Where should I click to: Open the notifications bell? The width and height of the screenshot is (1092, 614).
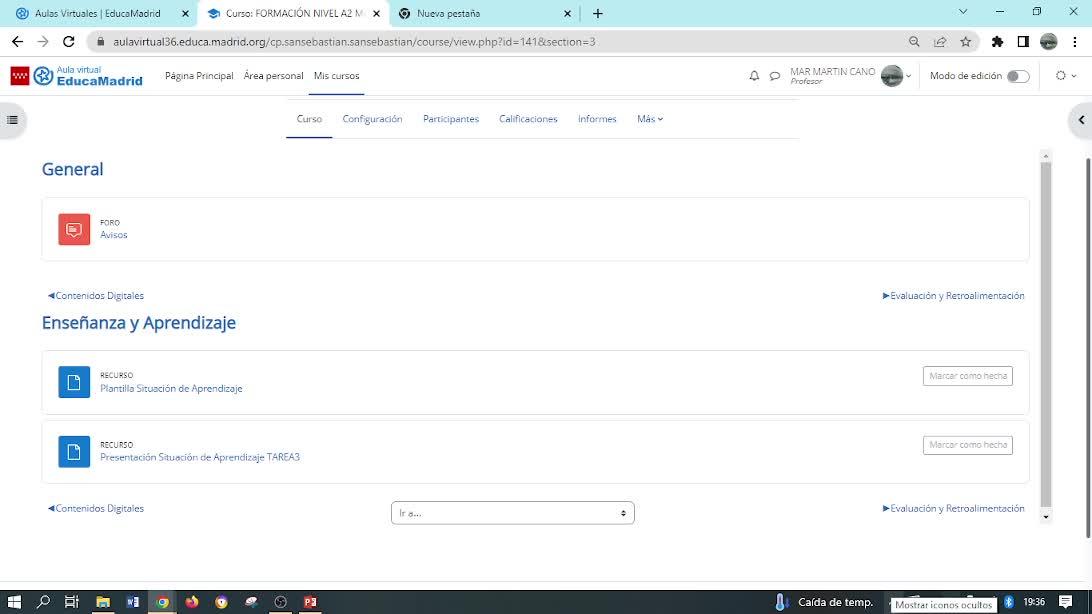(x=754, y=76)
